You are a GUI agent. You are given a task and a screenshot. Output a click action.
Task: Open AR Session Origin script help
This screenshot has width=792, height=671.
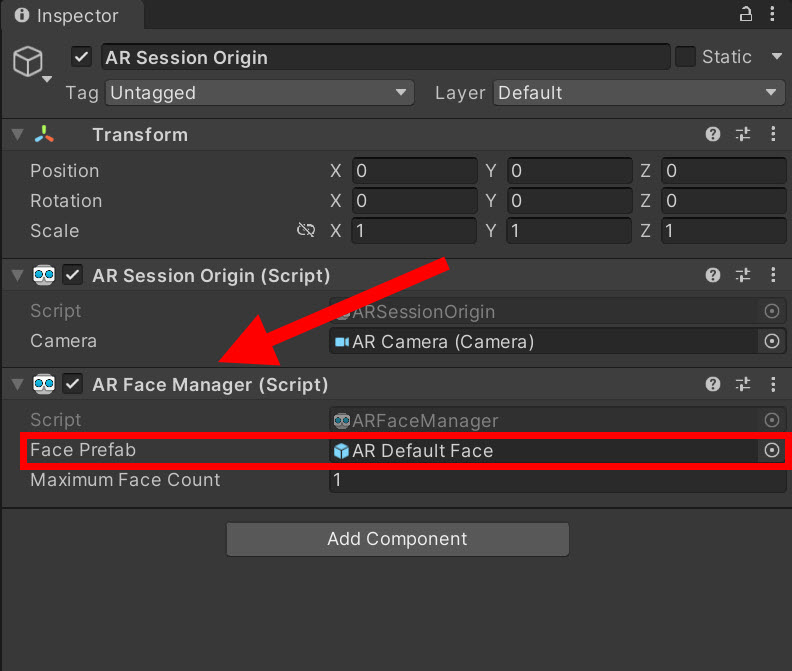click(713, 275)
